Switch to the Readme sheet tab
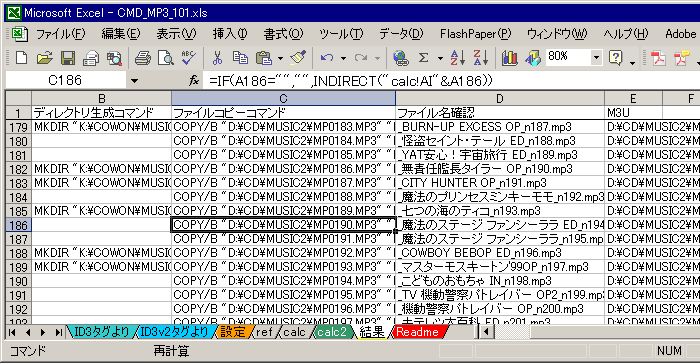Screen dimensions: 700x363 click(x=417, y=332)
